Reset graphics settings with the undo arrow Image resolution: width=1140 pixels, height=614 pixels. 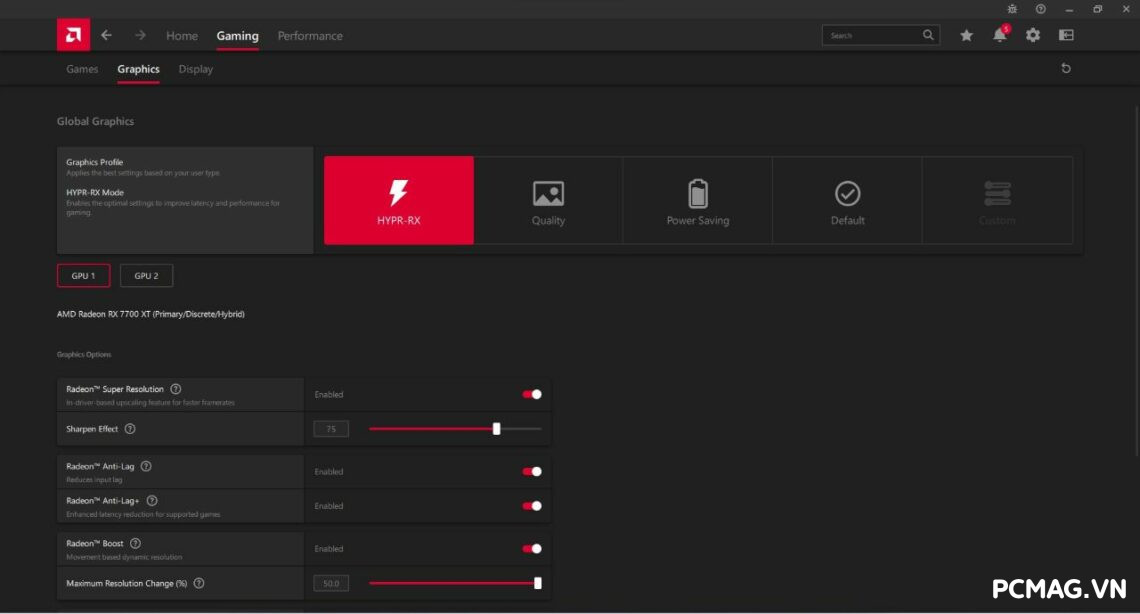click(x=1066, y=68)
